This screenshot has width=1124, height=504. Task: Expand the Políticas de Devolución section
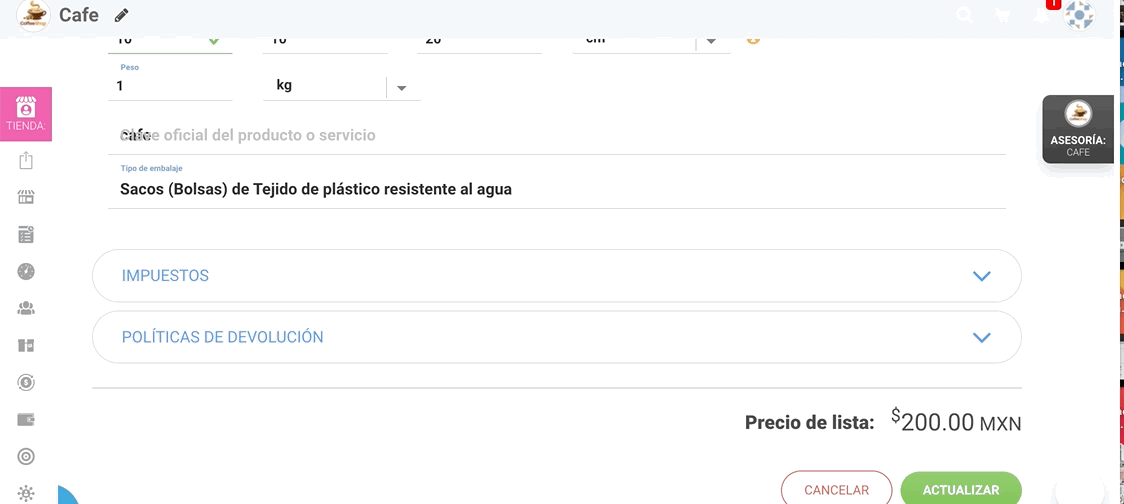[x=556, y=338]
